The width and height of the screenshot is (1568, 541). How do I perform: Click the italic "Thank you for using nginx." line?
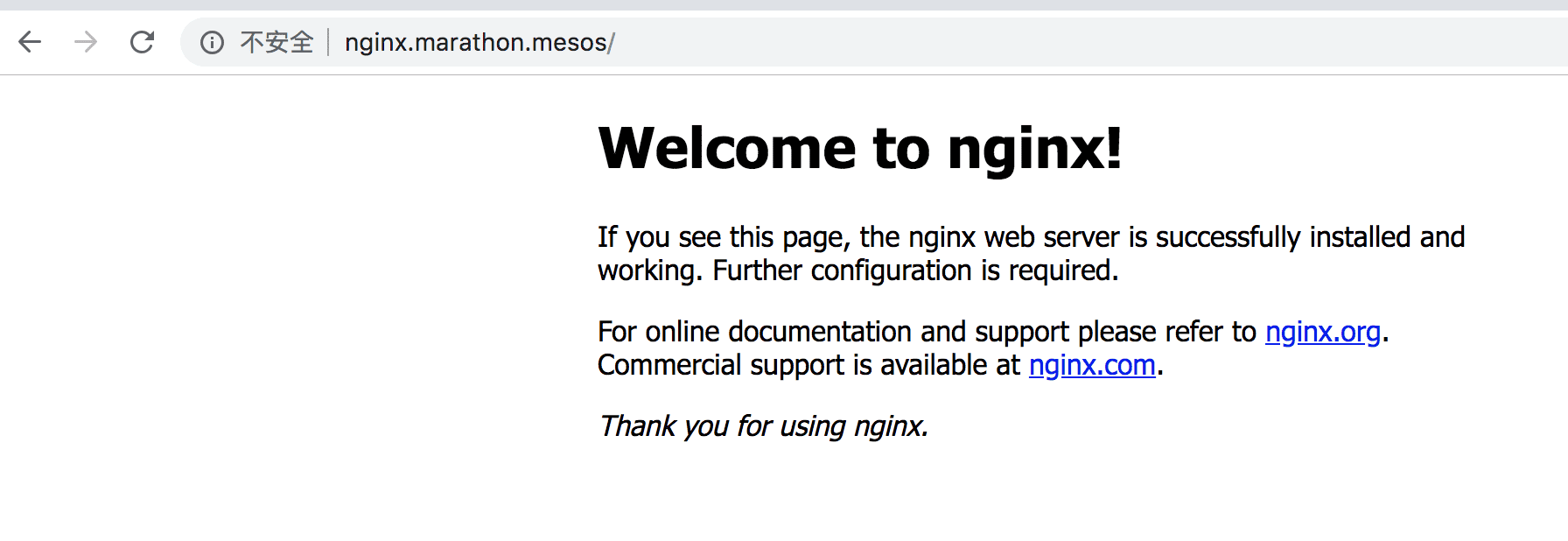[x=763, y=426]
